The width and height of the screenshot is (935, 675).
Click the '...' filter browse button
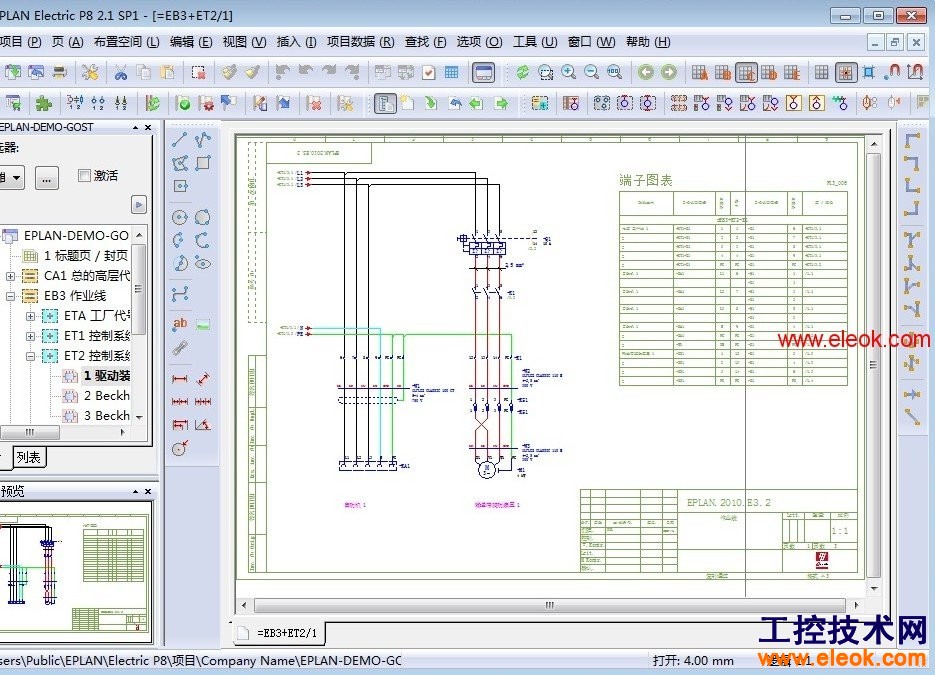pyautogui.click(x=47, y=177)
